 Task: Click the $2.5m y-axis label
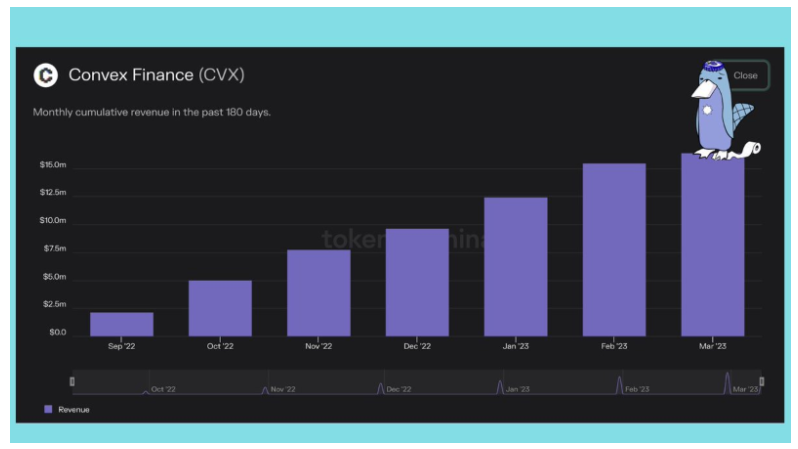click(54, 304)
